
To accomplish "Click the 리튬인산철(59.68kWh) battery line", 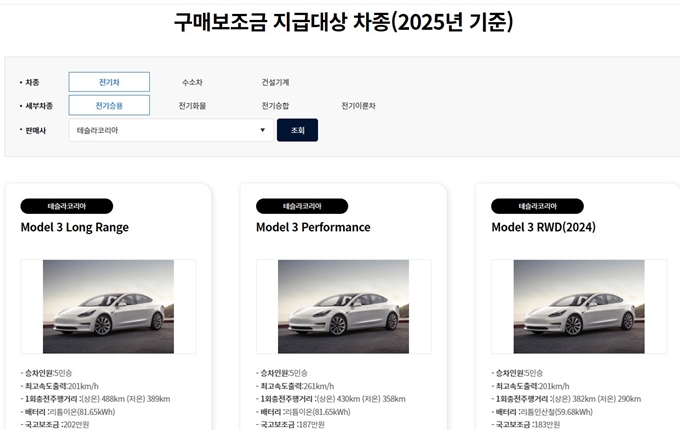I will pos(542,412).
